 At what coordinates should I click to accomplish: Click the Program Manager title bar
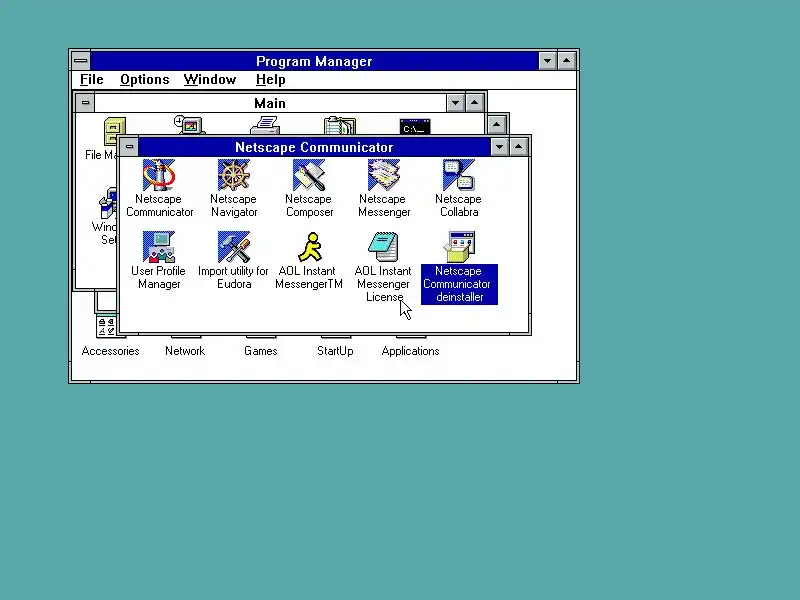pyautogui.click(x=314, y=61)
